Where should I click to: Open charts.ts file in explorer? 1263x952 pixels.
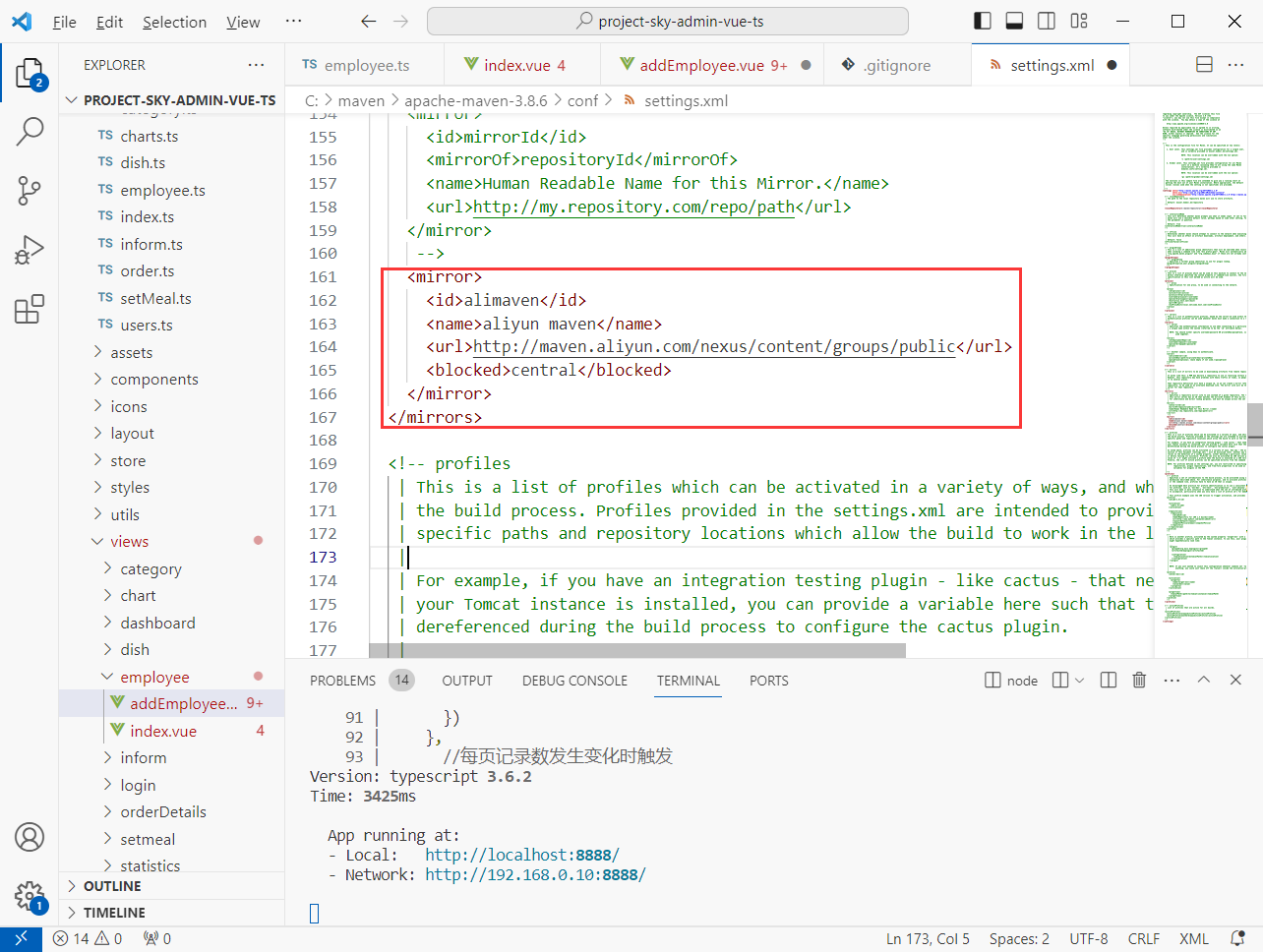(171, 136)
